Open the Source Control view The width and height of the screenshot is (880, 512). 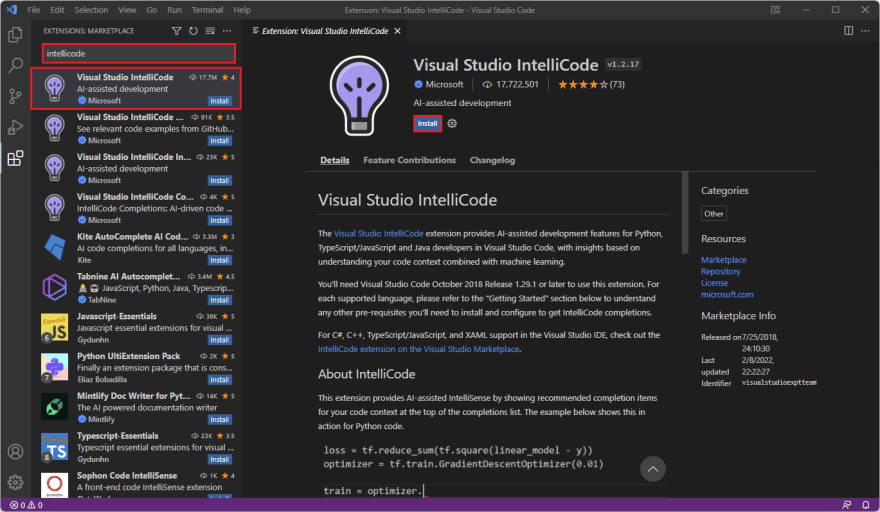15,96
